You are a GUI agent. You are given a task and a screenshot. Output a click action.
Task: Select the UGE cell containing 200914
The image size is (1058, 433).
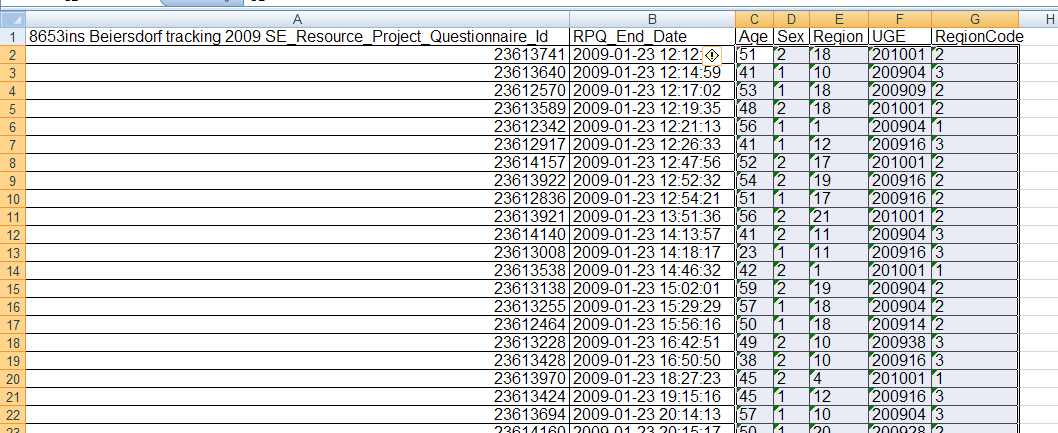pos(899,324)
